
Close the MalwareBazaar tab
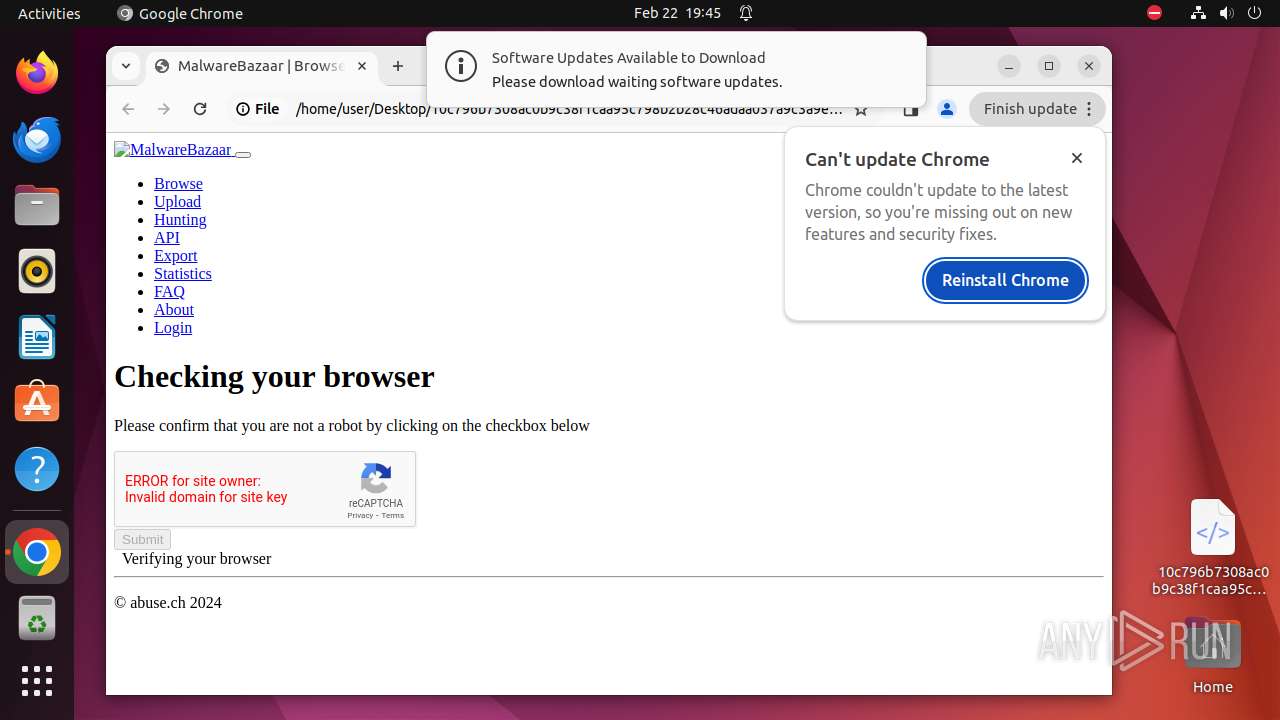(362, 66)
